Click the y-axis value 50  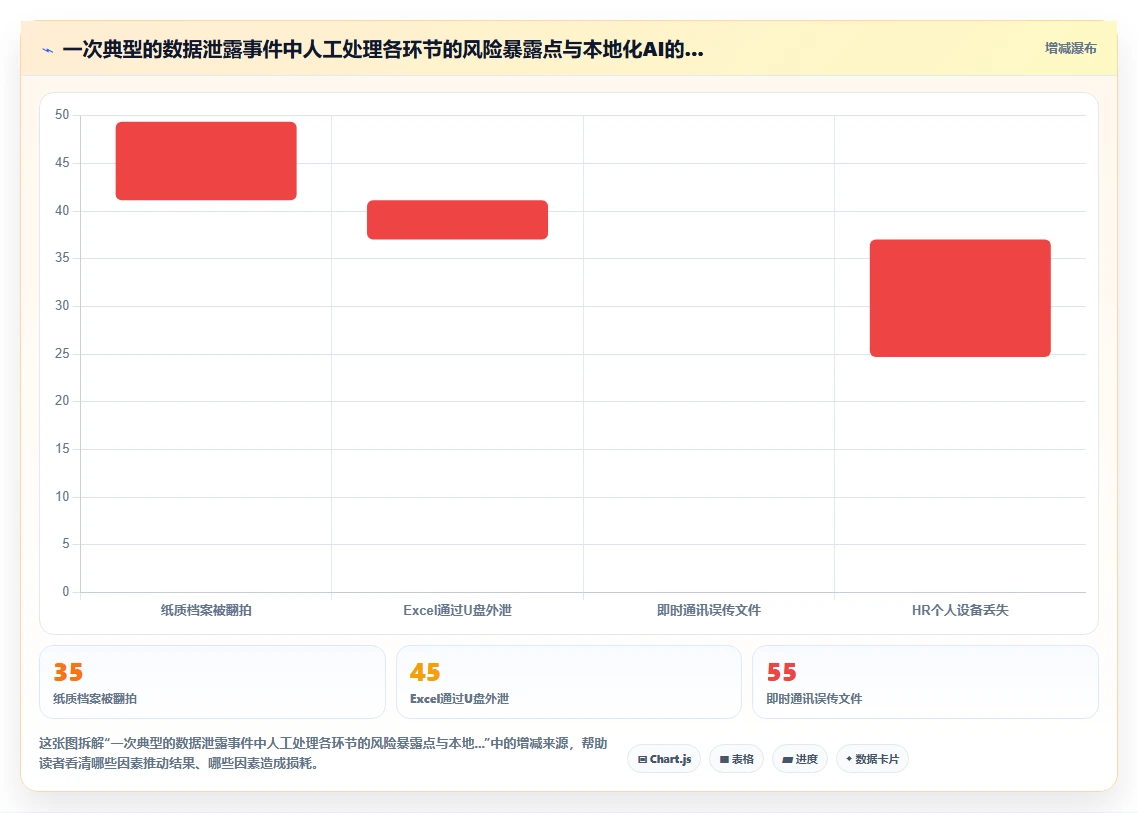click(x=62, y=115)
